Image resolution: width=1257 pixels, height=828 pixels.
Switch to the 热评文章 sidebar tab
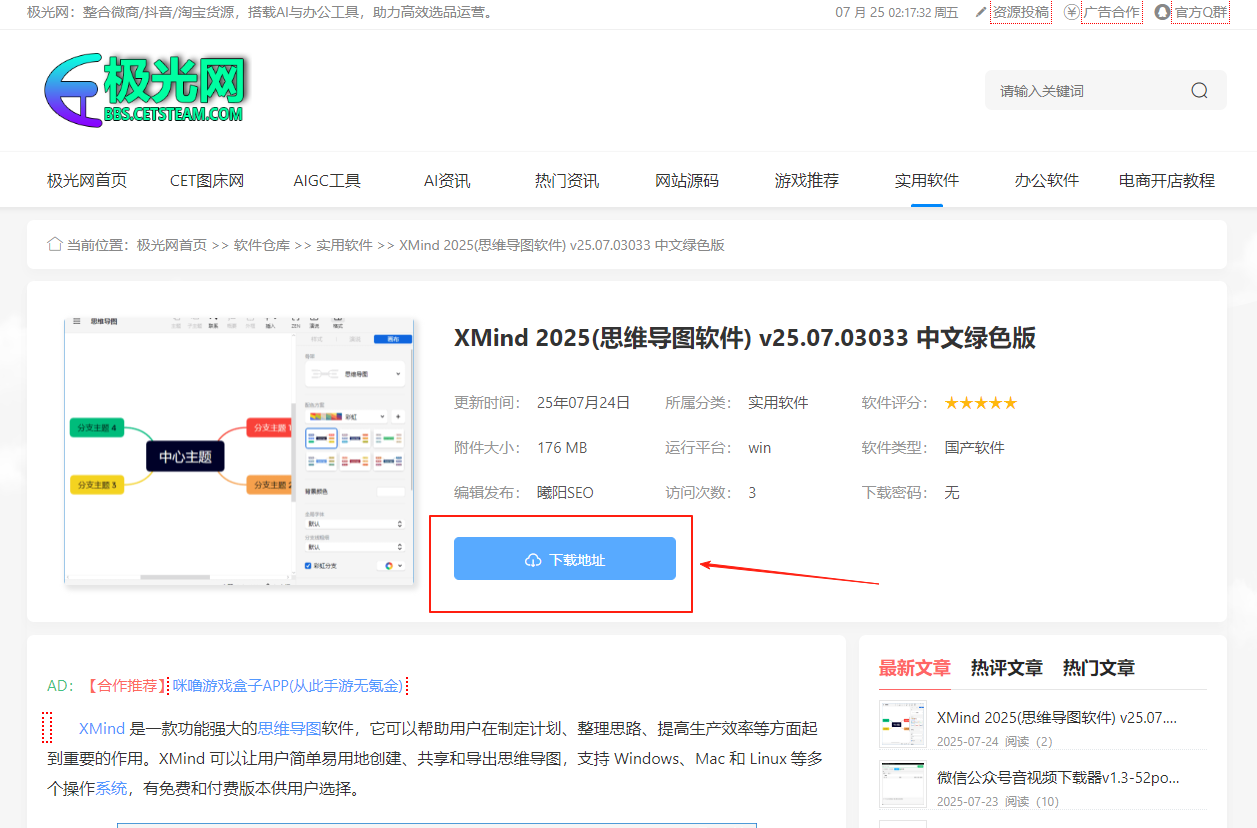tap(1007, 668)
